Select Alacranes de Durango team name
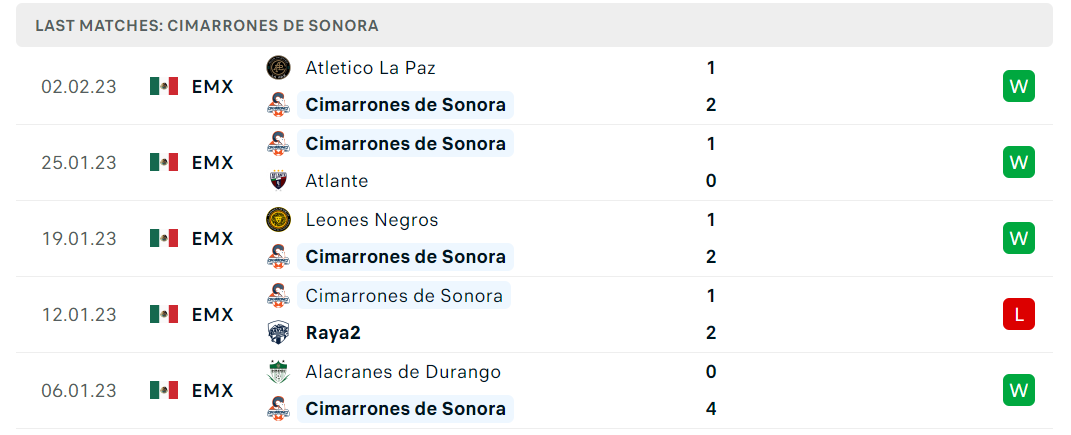1071x435 pixels. [x=403, y=372]
